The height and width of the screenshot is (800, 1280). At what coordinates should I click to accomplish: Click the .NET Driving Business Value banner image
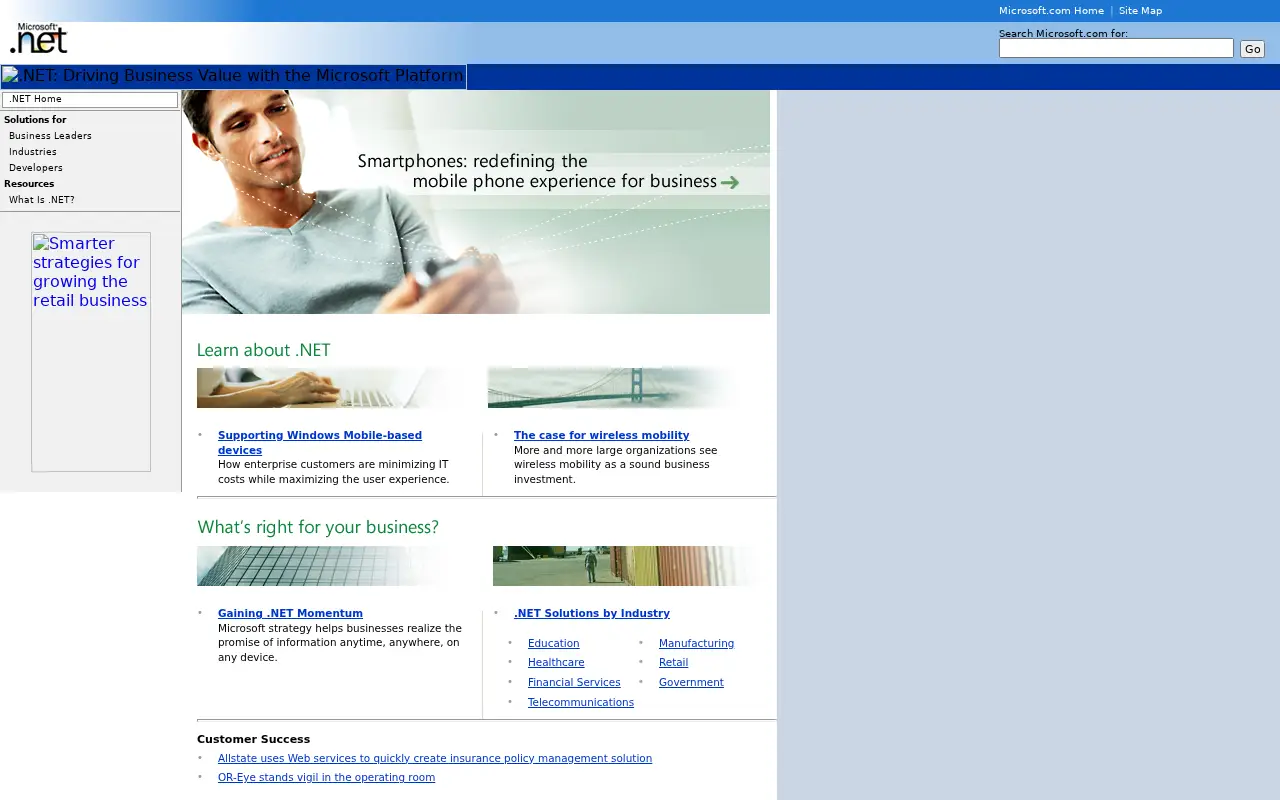pyautogui.click(x=234, y=76)
